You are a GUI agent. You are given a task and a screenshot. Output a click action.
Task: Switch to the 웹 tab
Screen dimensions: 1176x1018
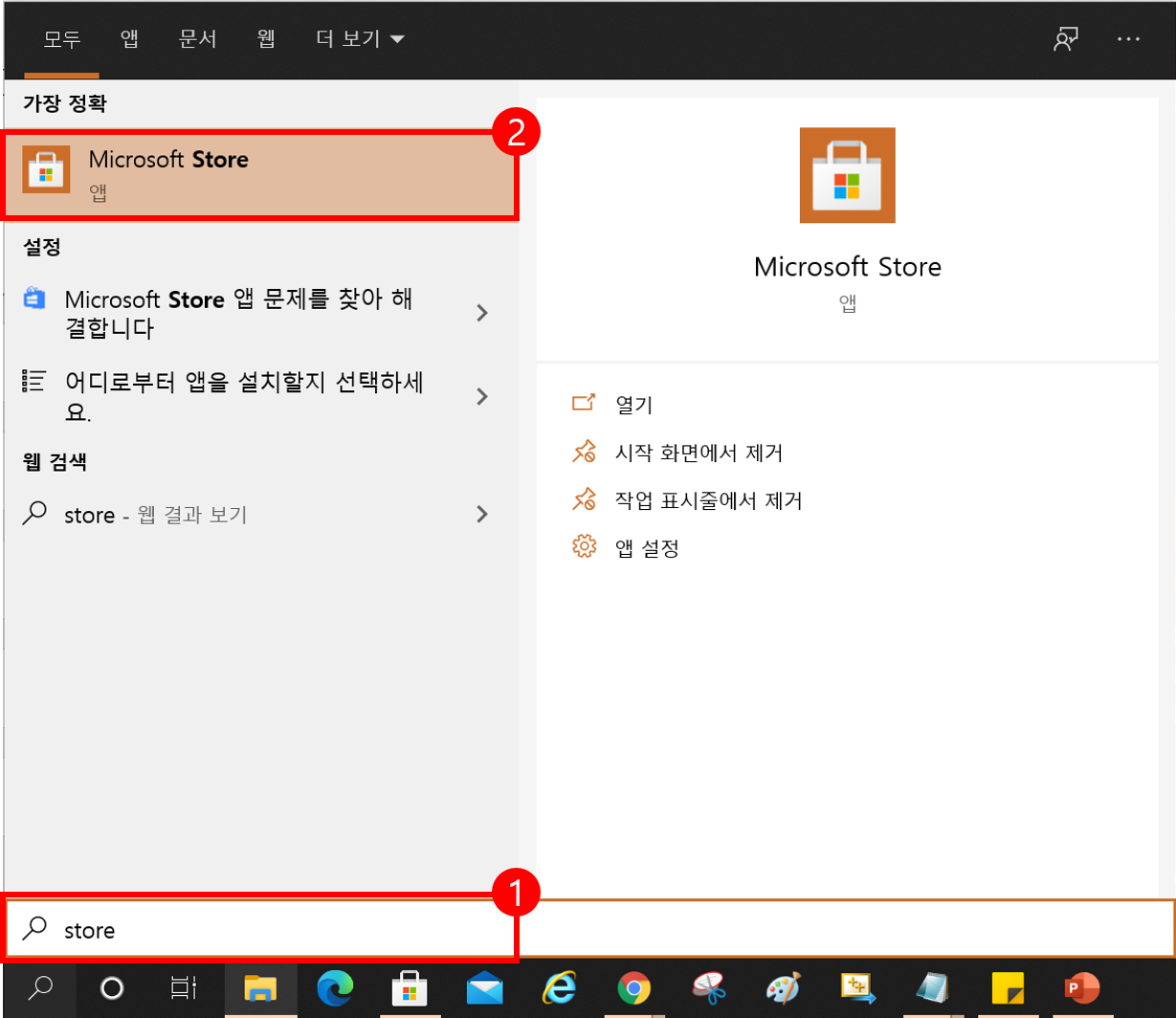point(266,39)
